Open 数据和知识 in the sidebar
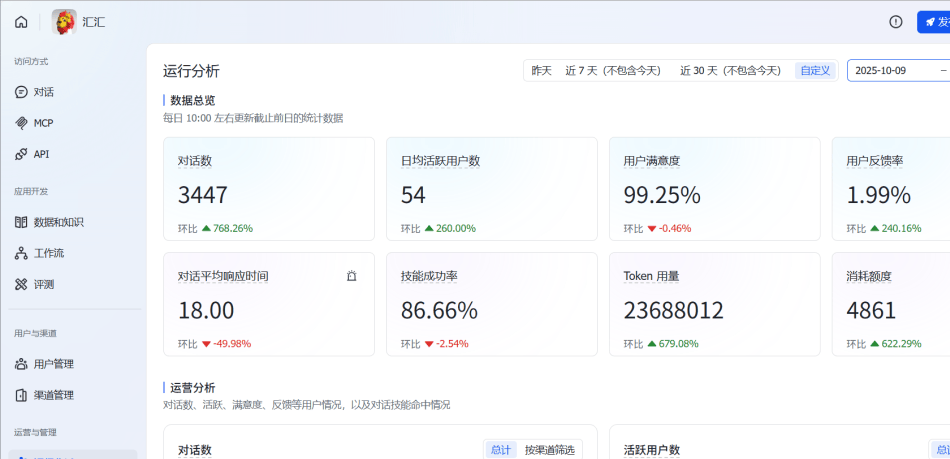This screenshot has width=950, height=459. pyautogui.click(x=58, y=222)
